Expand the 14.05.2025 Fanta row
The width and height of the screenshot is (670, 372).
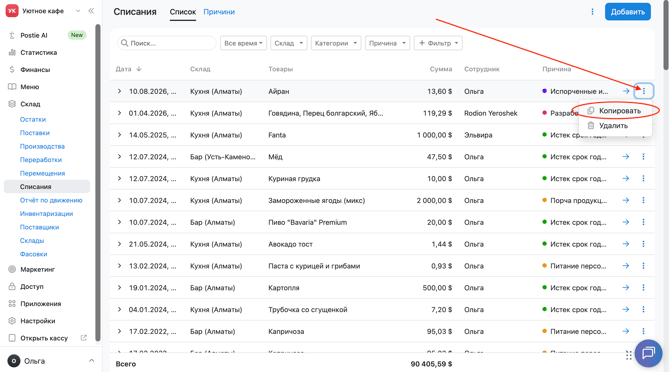click(120, 135)
